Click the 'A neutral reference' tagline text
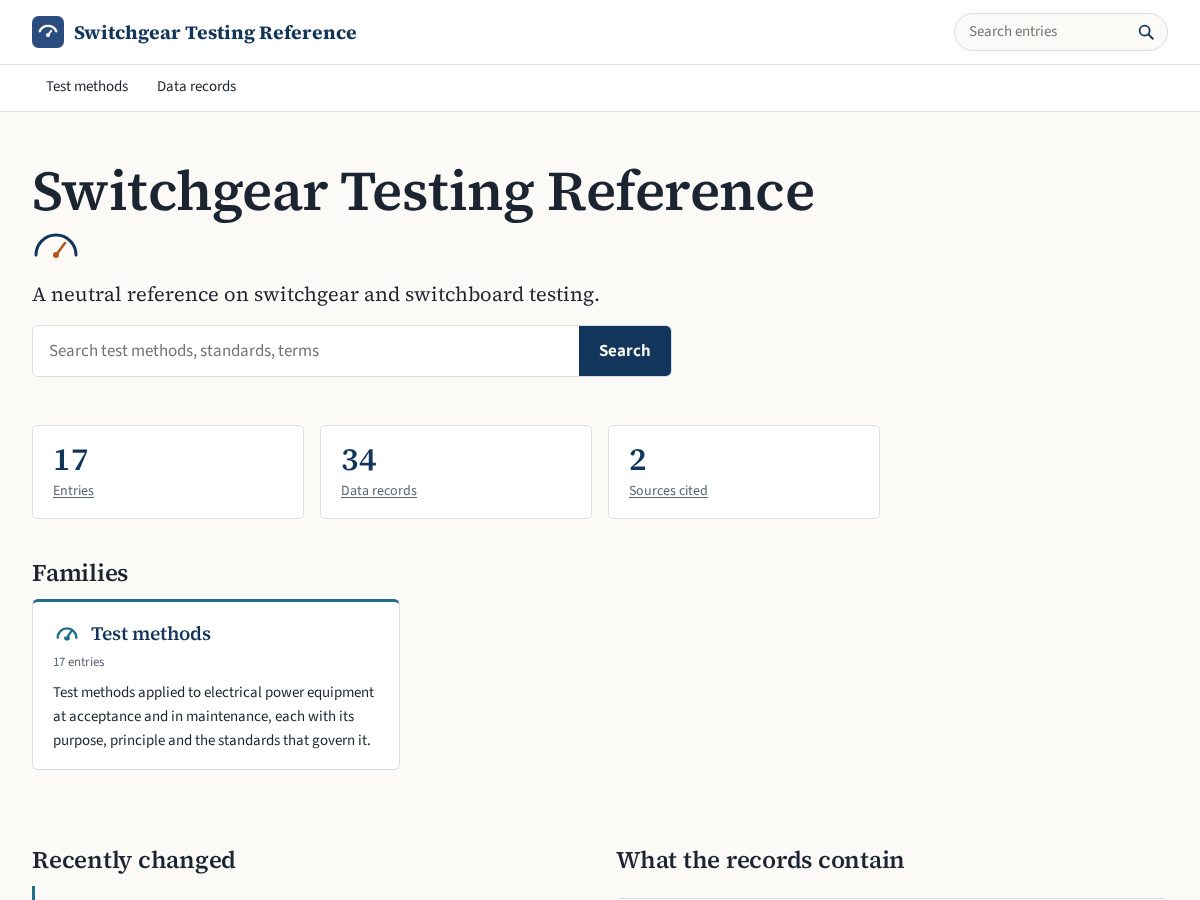 (x=316, y=295)
